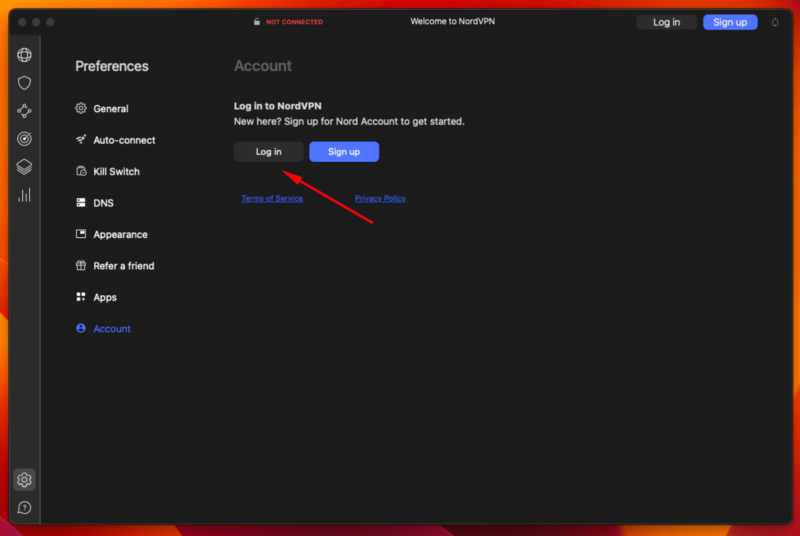The width and height of the screenshot is (800, 536).
Task: Click blue Sign up button under Account
Action: pyautogui.click(x=344, y=151)
